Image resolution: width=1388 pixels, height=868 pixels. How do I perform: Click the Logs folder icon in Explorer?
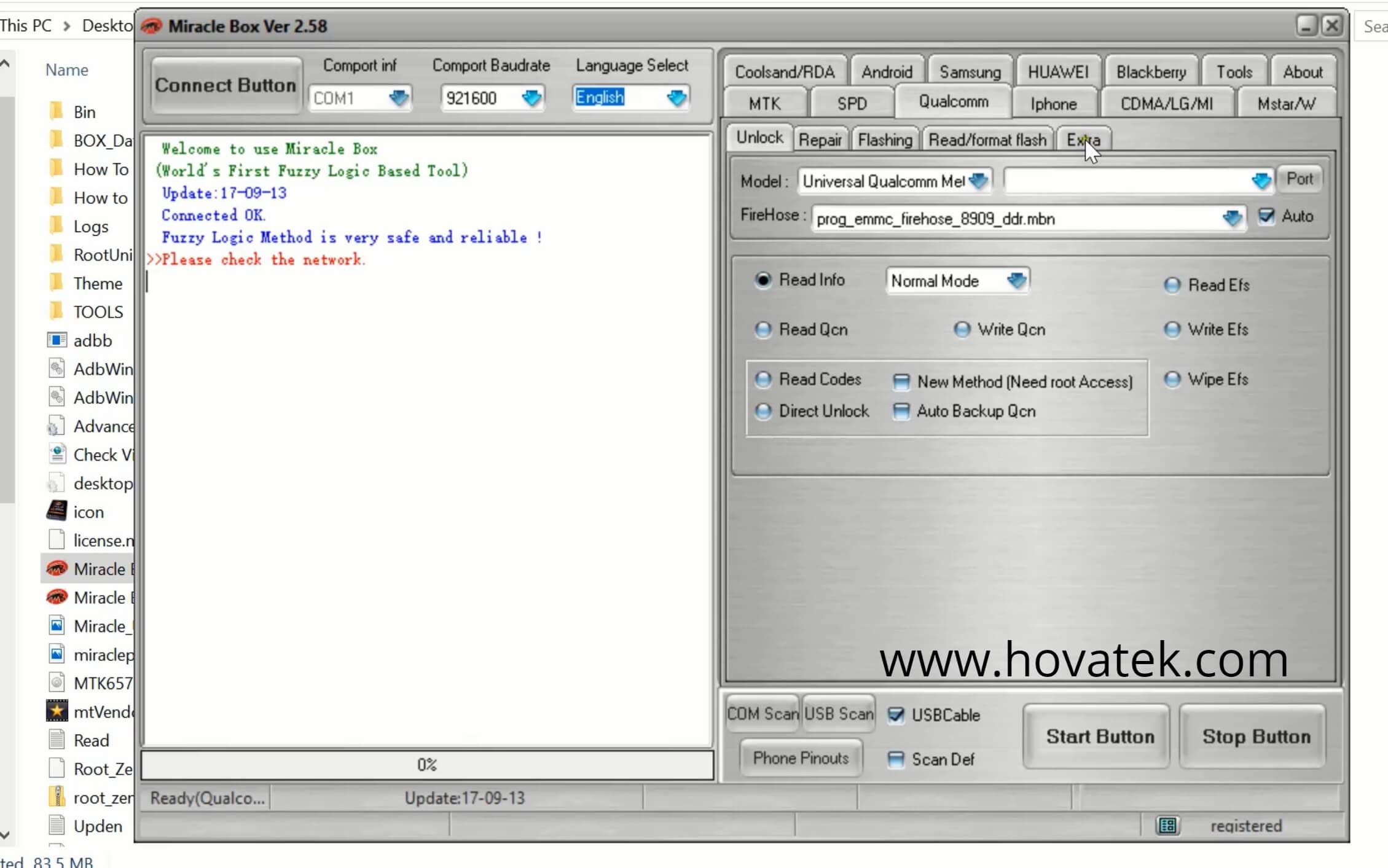(57, 225)
